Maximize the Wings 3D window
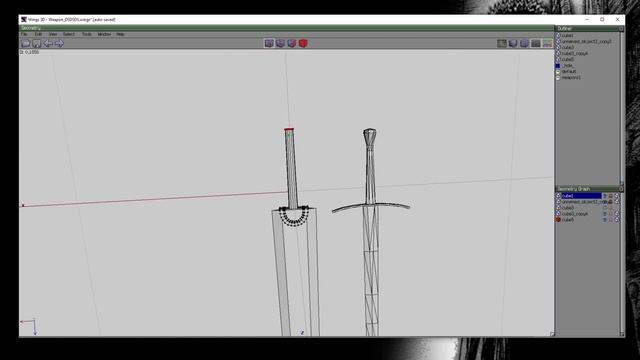Viewport: 640px width, 360px height. tap(602, 19)
